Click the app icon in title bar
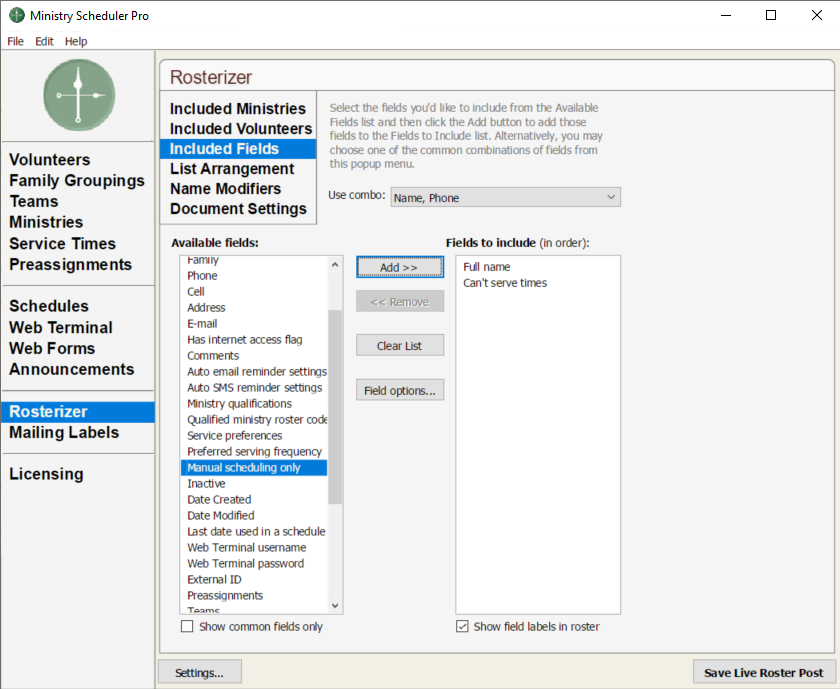The height and width of the screenshot is (689, 840). [x=17, y=15]
